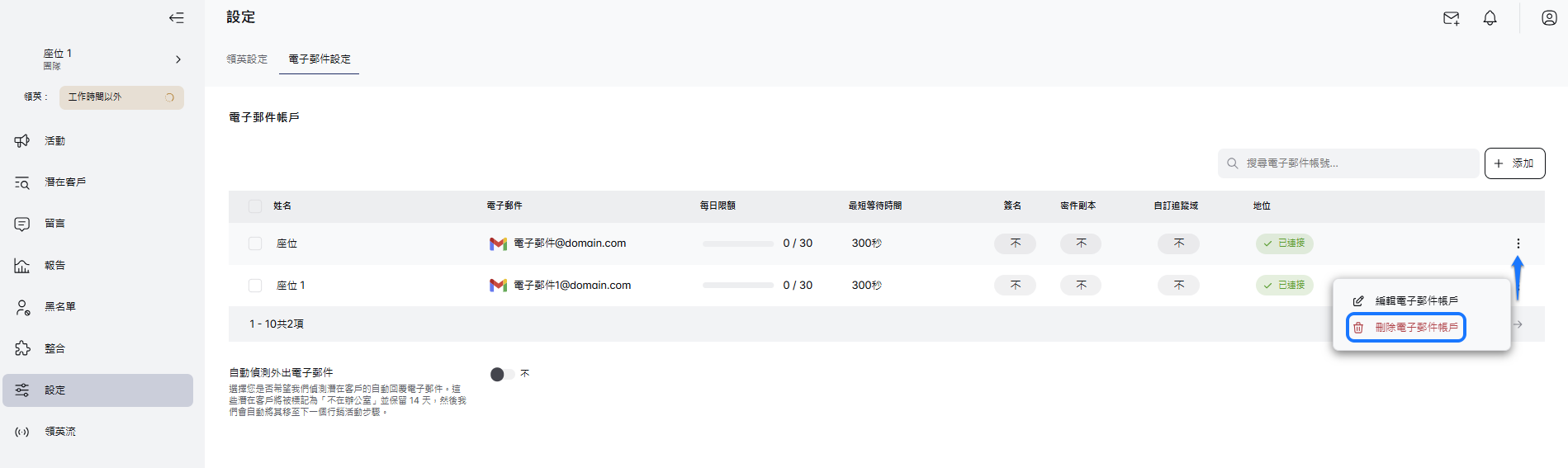Expand the 座位 1 team selector chevron
Viewport: 1568px width, 468px height.
(x=178, y=59)
